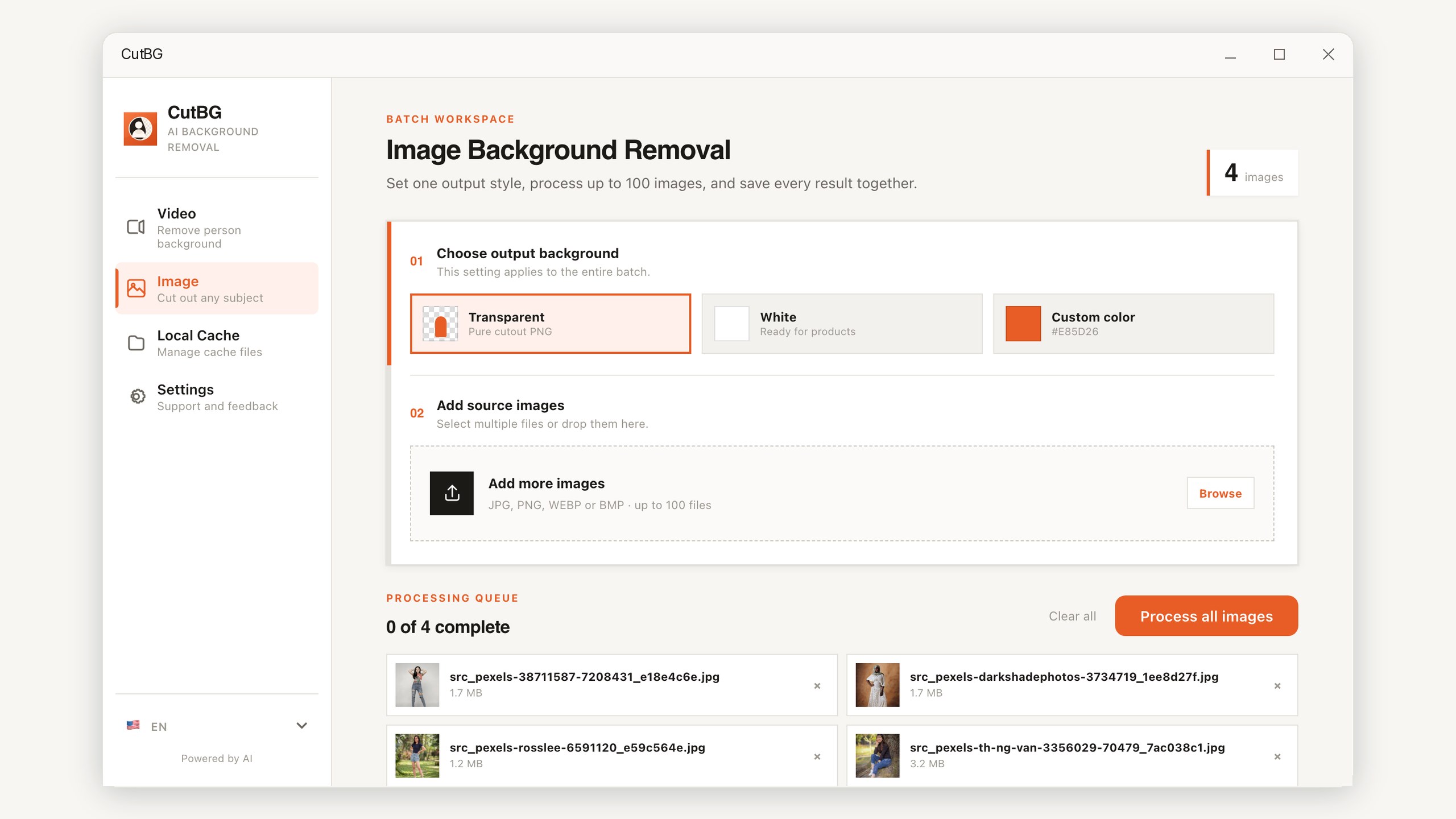Viewport: 1456px width, 819px height.
Task: Remove src_pexels-th-ng-van-3356029-70479_7ac038c1.jpg from queue
Action: [1277, 756]
